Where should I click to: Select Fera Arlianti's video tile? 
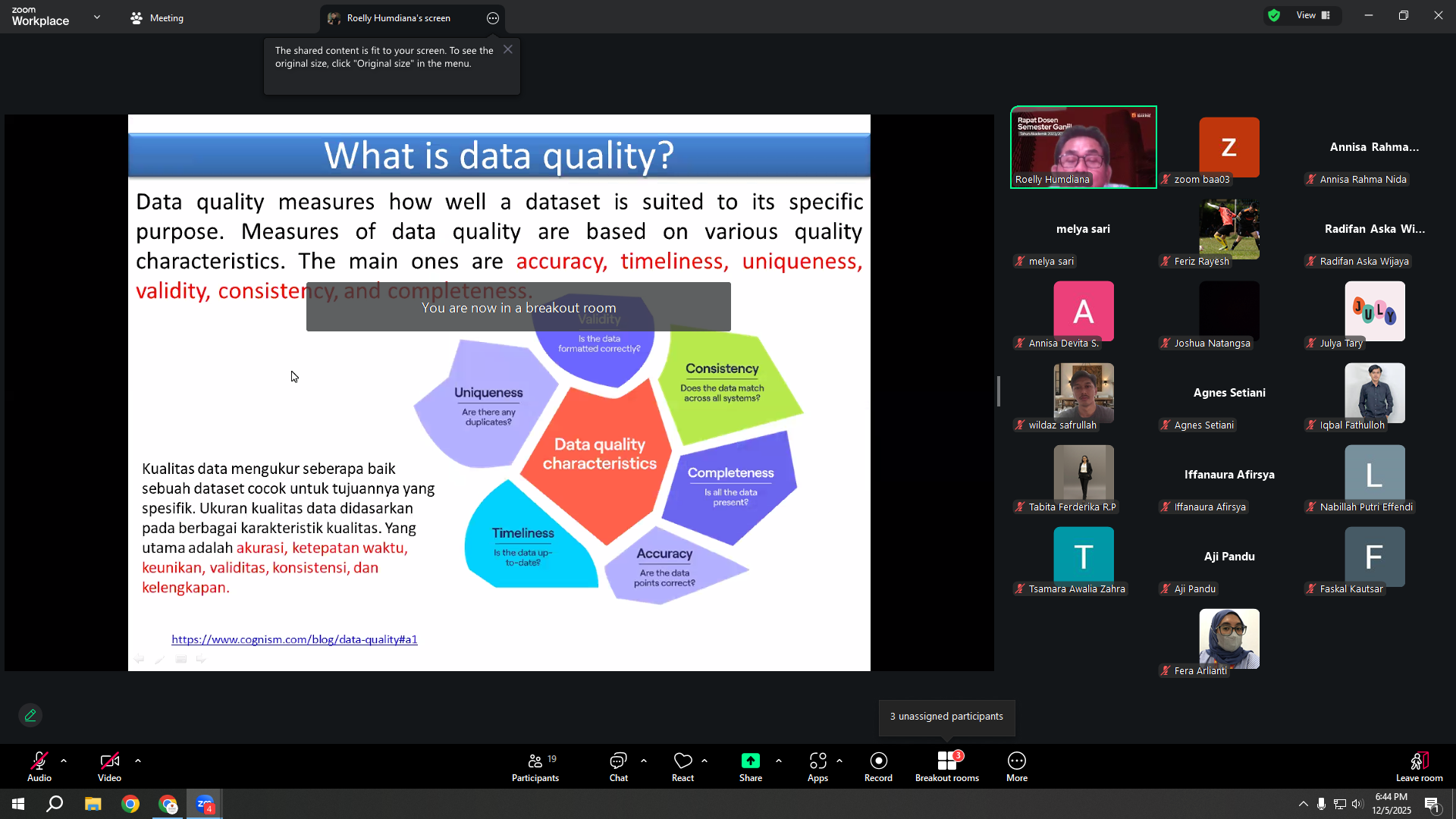(1228, 639)
